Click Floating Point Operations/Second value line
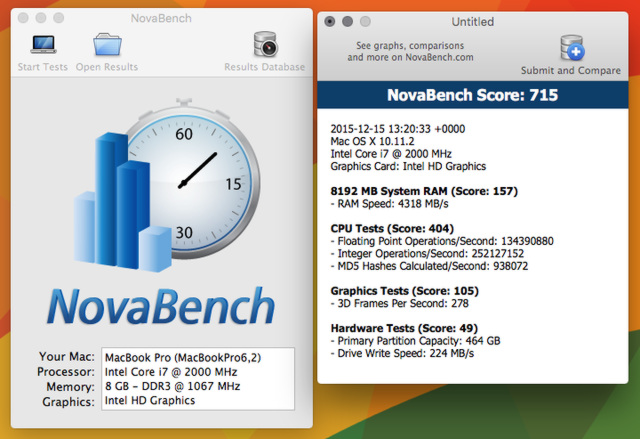Image resolution: width=640 pixels, height=439 pixels. (x=442, y=241)
